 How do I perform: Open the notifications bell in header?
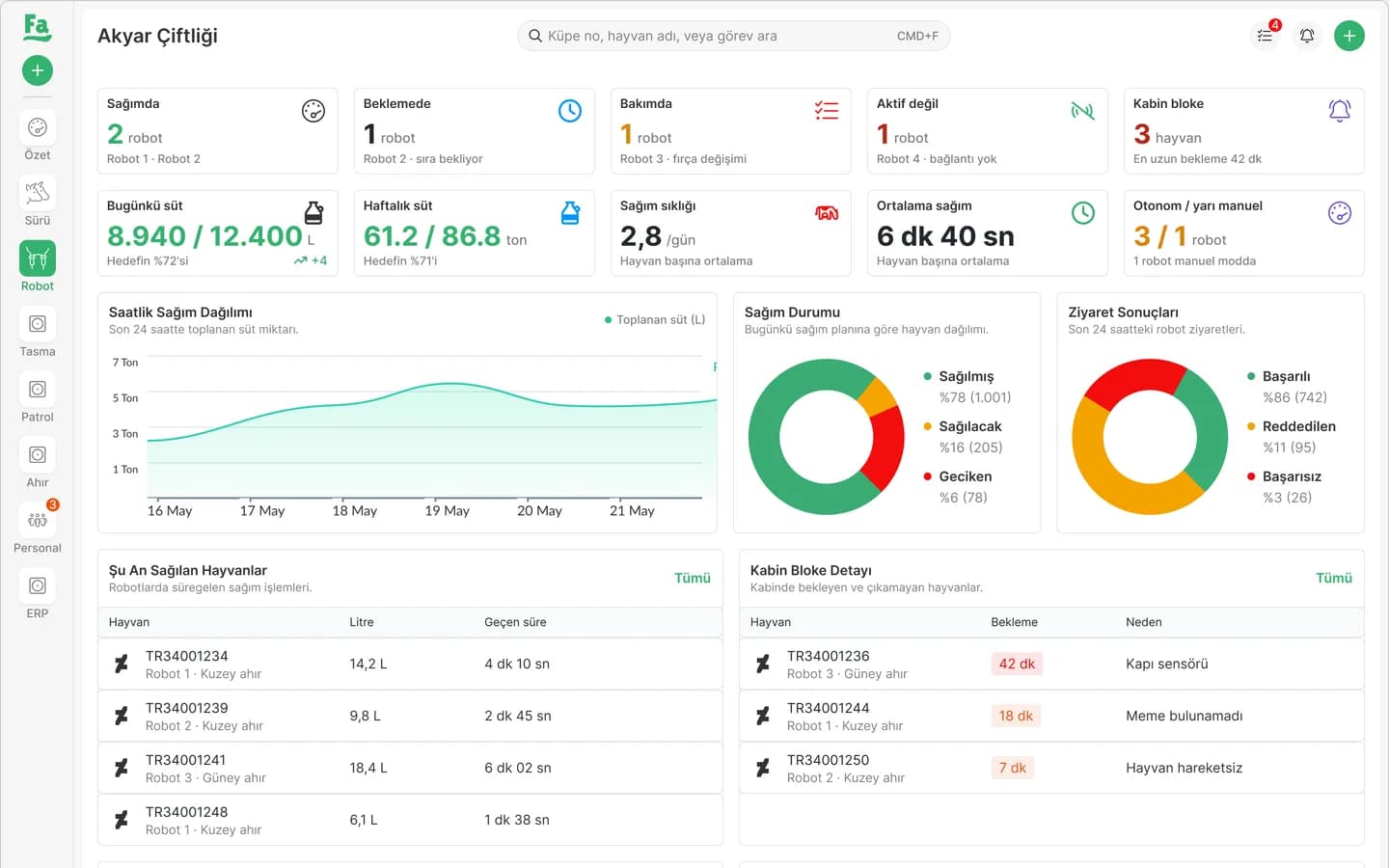pos(1307,36)
